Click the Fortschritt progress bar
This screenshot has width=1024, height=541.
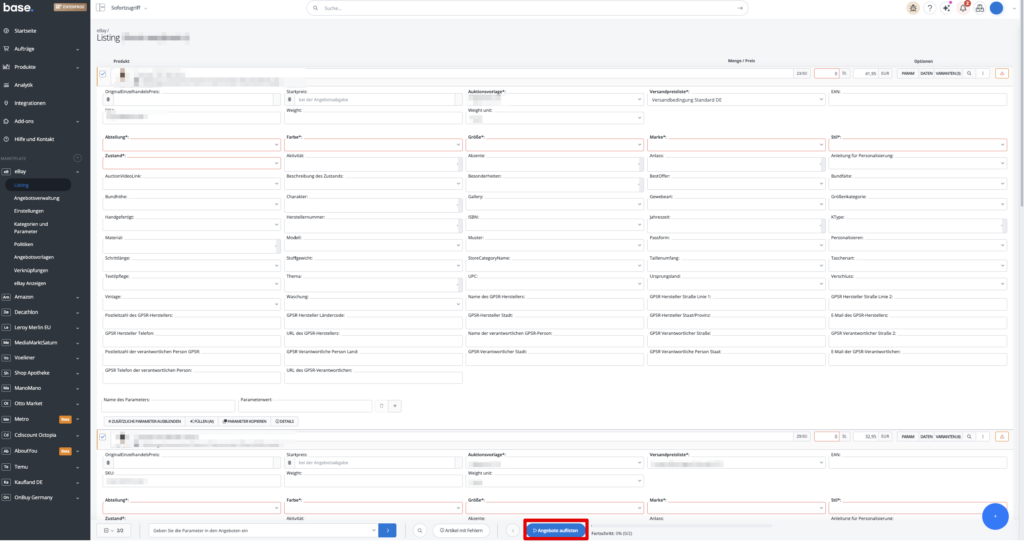pos(682,525)
